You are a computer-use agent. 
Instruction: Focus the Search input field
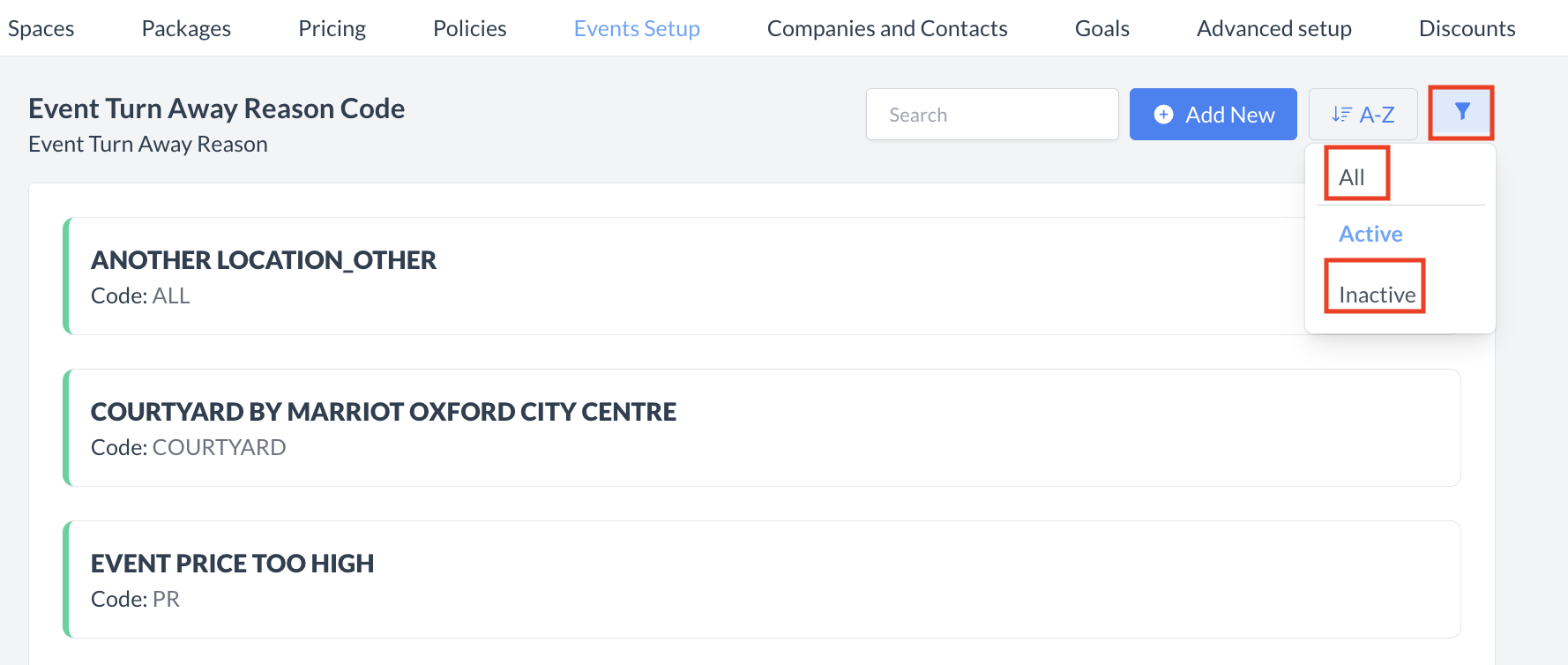[x=992, y=115]
